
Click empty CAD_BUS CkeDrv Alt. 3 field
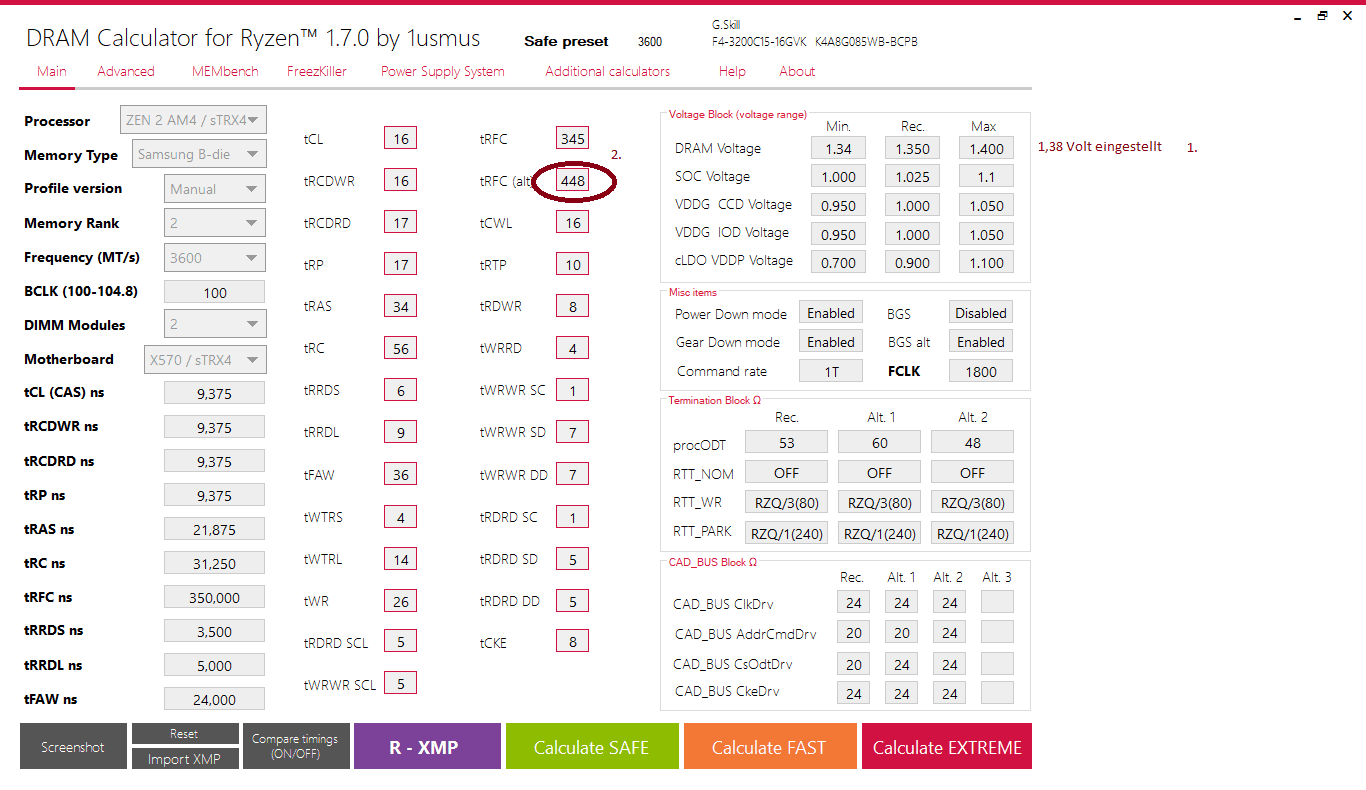tap(997, 692)
